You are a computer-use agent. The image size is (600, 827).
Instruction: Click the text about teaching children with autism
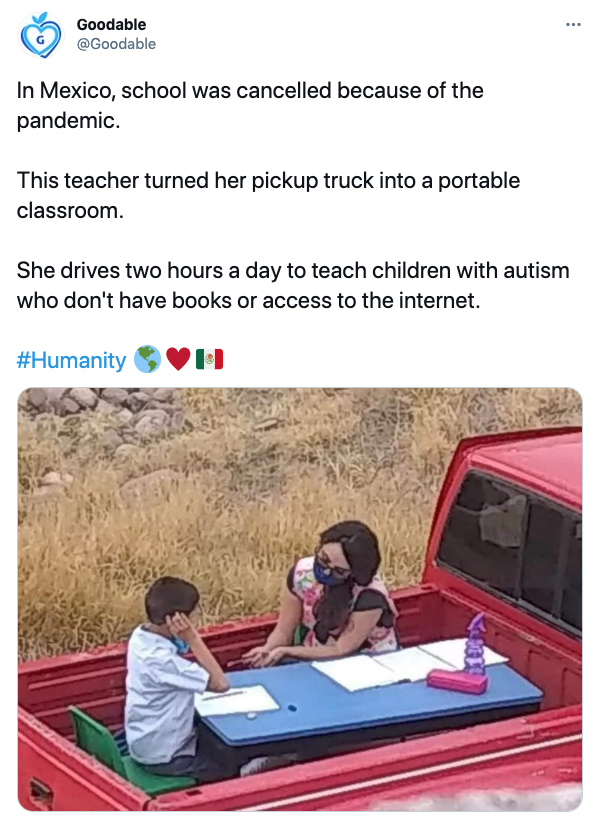(293, 285)
